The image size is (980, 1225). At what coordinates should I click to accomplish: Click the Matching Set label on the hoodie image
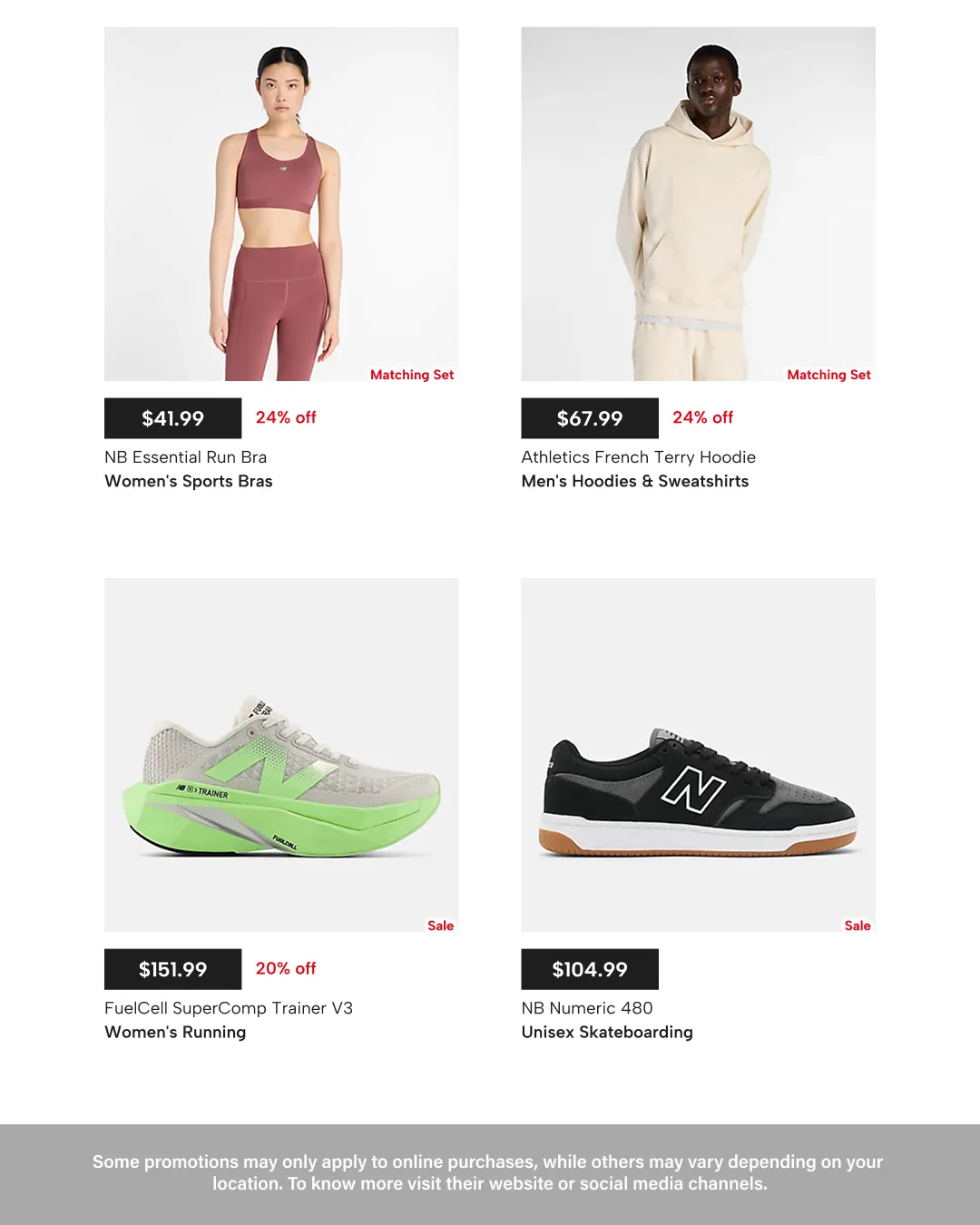click(828, 375)
